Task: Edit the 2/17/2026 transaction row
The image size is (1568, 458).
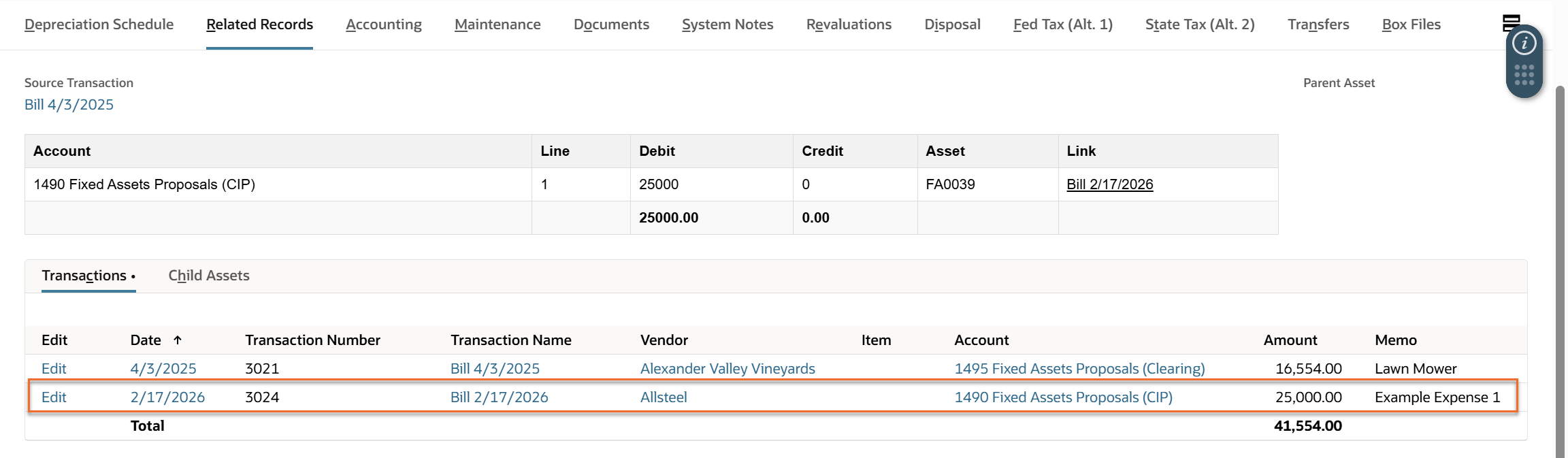Action: point(54,397)
